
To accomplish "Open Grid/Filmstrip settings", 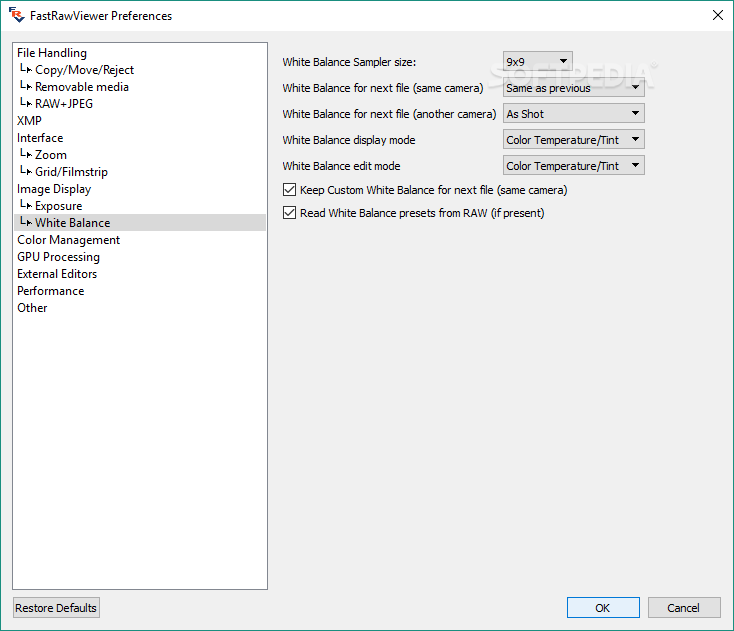I will click(x=71, y=172).
